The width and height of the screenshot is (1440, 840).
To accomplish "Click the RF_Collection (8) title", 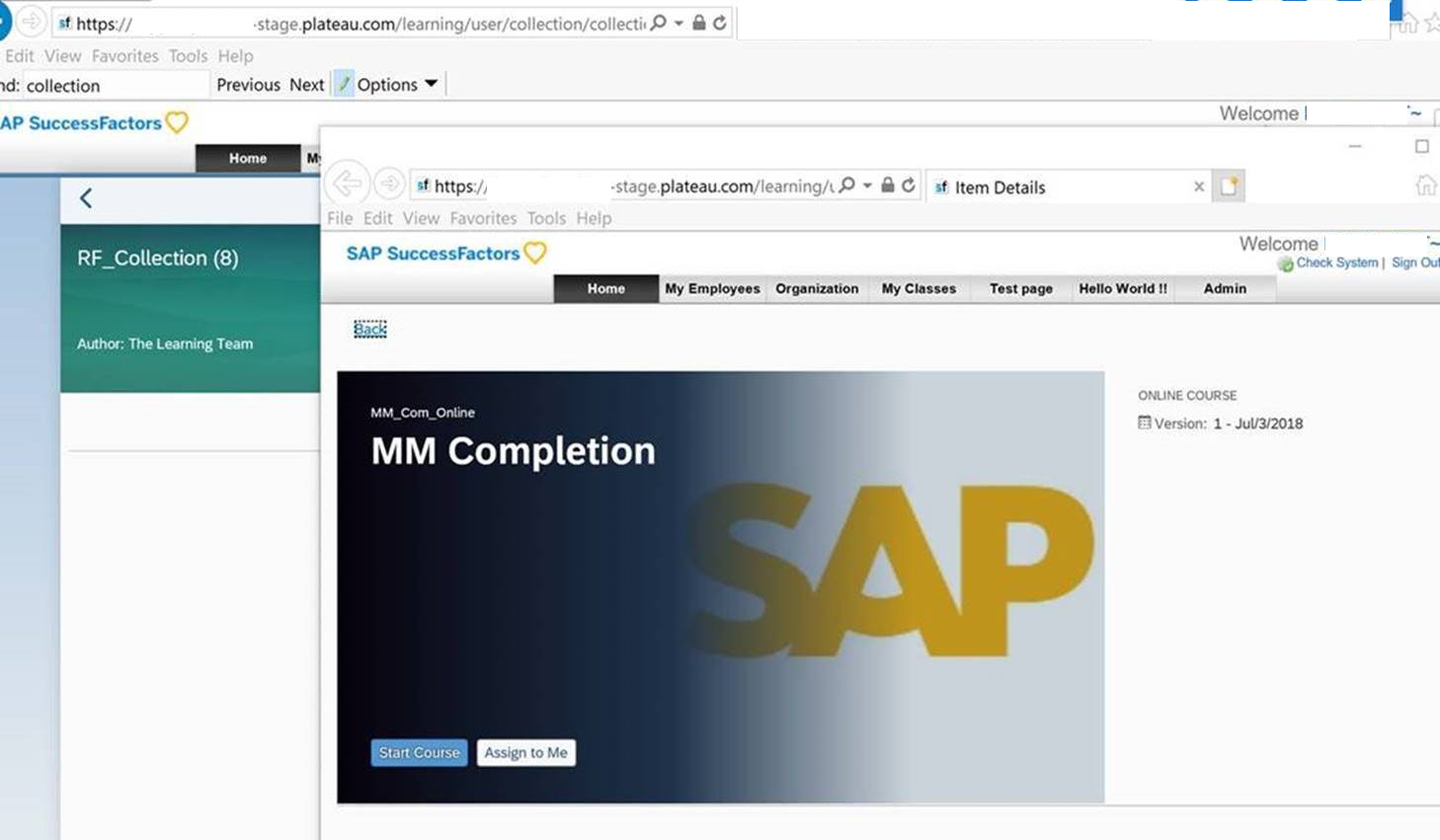I will pos(158,258).
